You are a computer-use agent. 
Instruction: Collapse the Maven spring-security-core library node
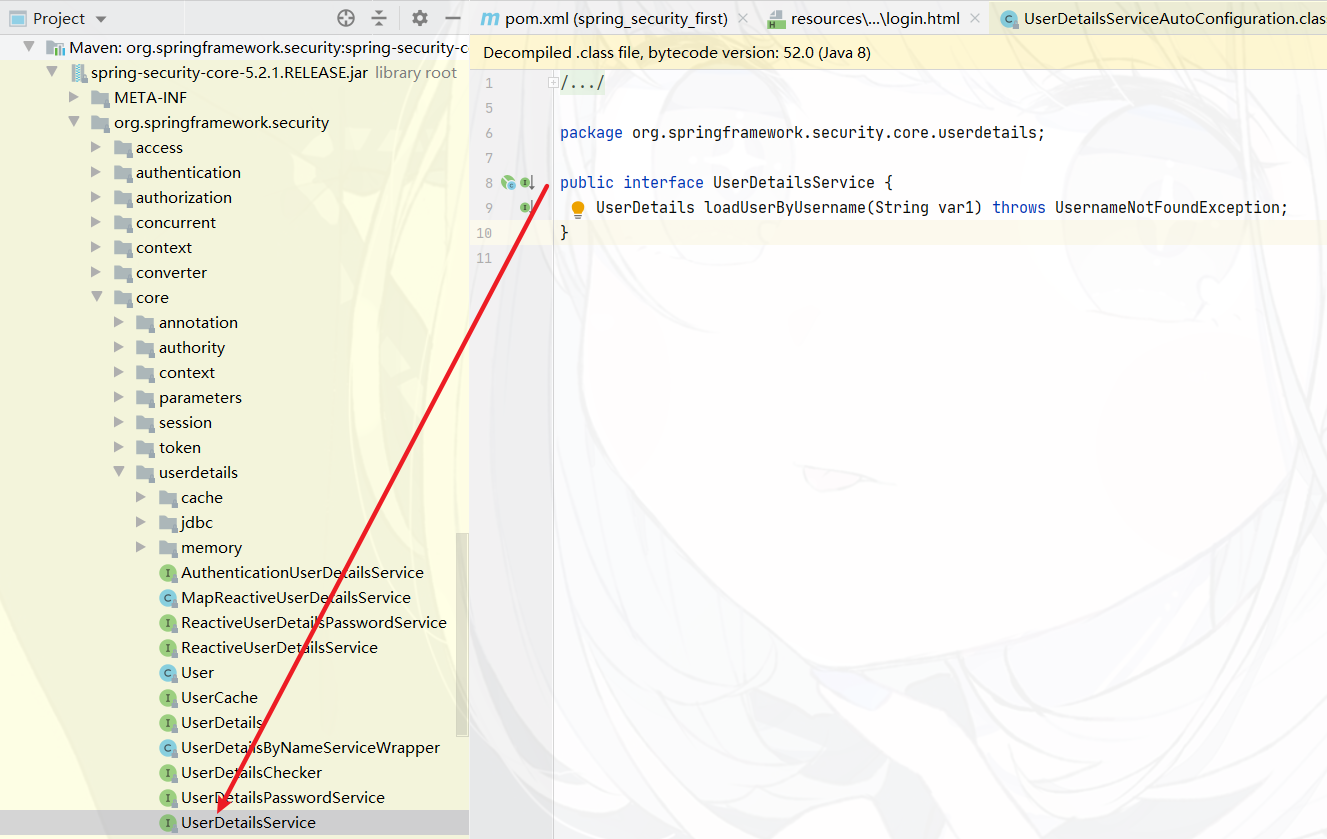pyautogui.click(x=29, y=47)
